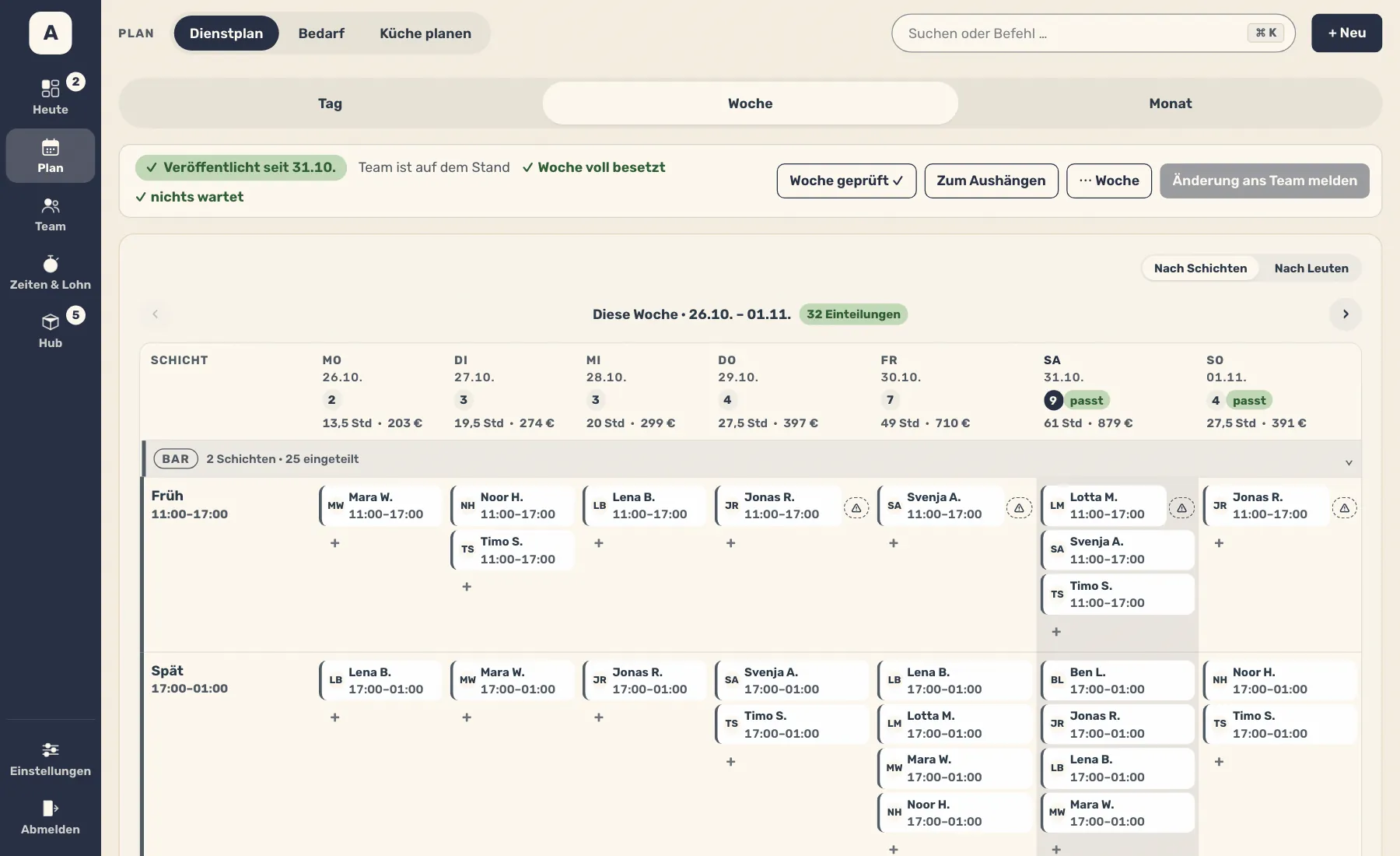
Task: Add a shift with plus under Timo S. Saturday early
Action: pyautogui.click(x=1056, y=632)
